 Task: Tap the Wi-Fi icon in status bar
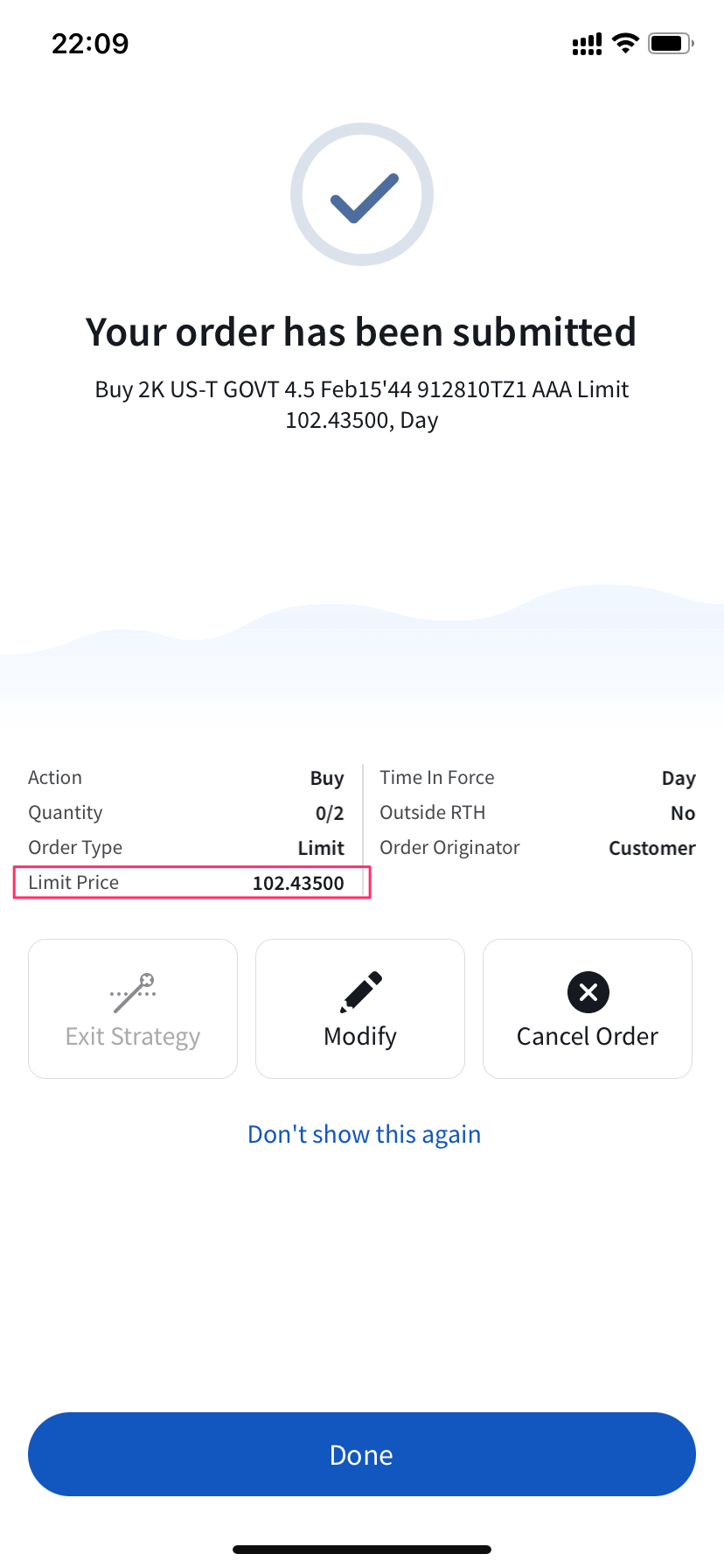click(625, 43)
